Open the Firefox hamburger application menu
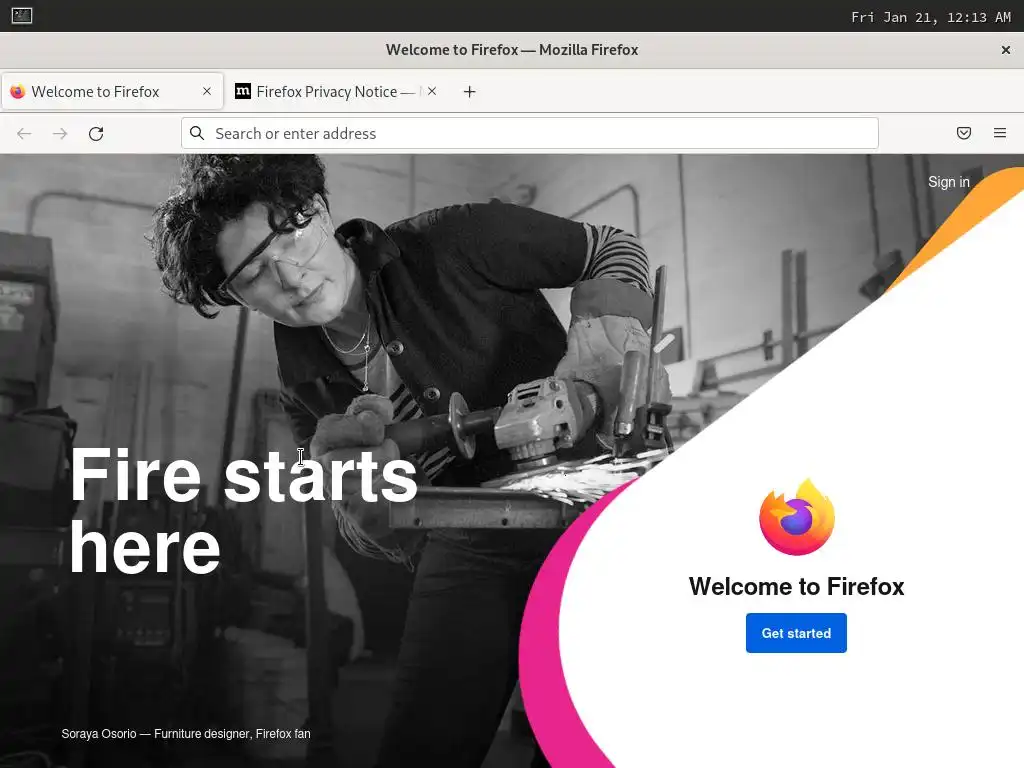The image size is (1024, 768). coord(1000,133)
